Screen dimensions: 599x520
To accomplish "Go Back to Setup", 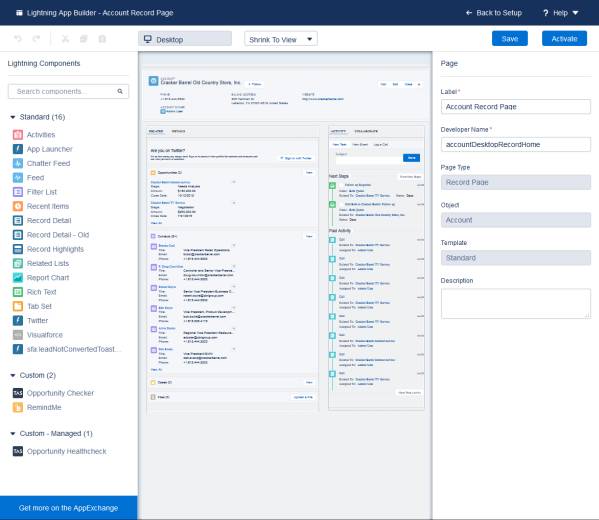I will (x=494, y=13).
